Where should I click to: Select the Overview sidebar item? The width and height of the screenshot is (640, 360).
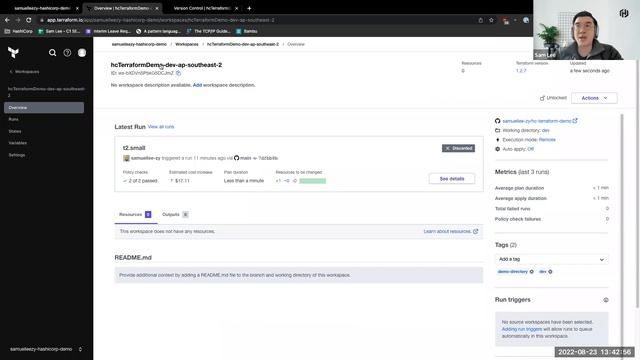point(44,107)
